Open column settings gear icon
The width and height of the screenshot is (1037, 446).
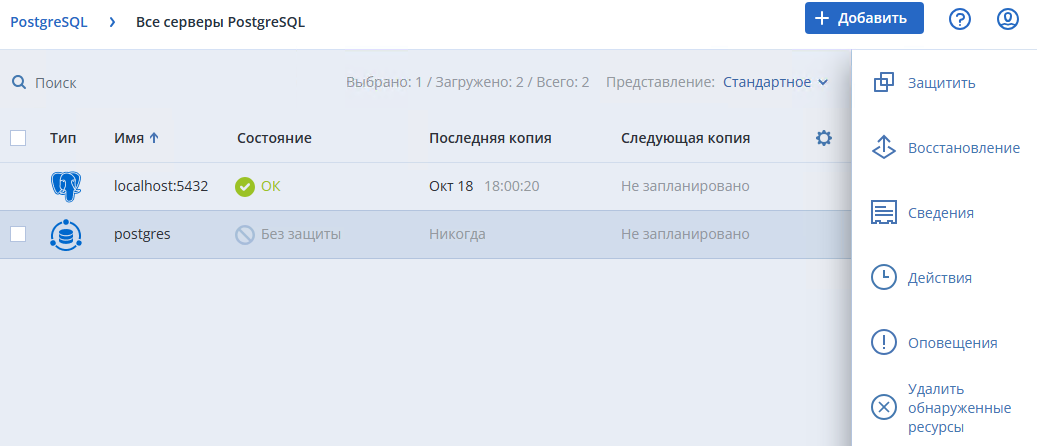[x=824, y=138]
